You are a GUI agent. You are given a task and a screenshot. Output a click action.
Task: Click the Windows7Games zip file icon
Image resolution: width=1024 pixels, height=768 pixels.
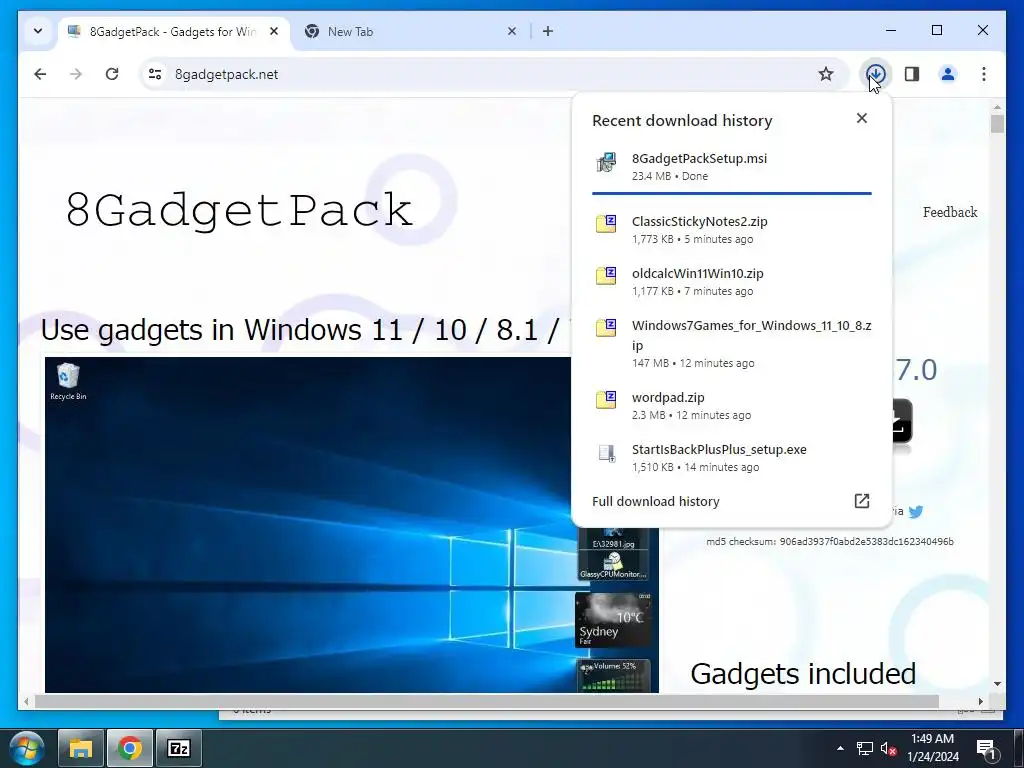tap(606, 328)
